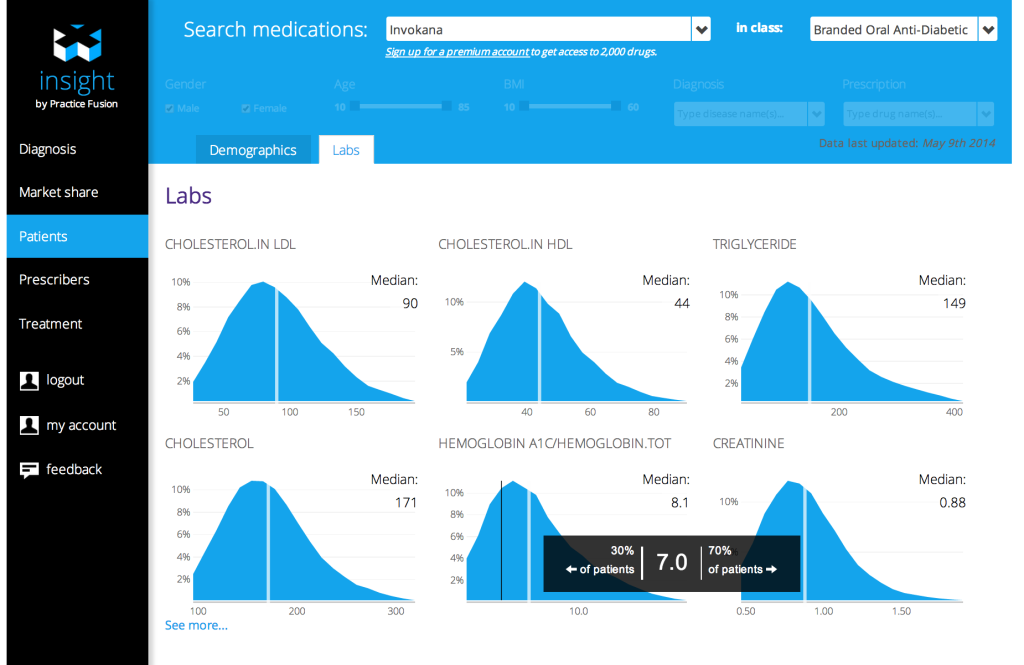Image resolution: width=1024 pixels, height=665 pixels.
Task: Click the CREATININE chart title
Action: point(748,444)
